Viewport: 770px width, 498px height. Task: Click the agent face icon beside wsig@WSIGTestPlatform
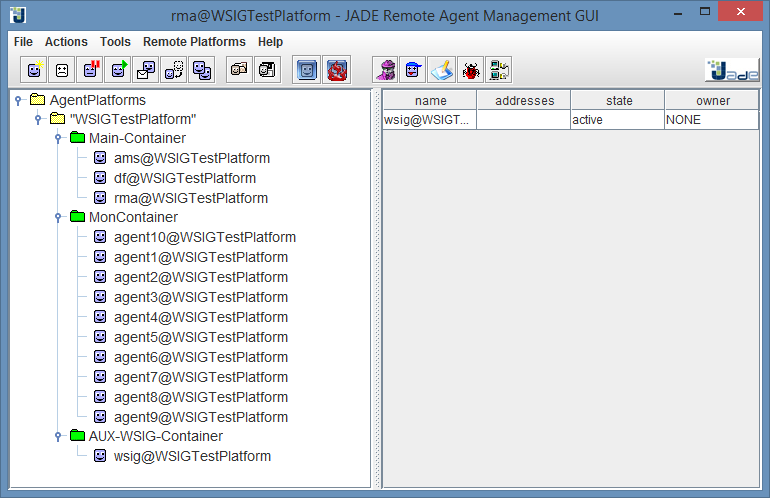100,456
